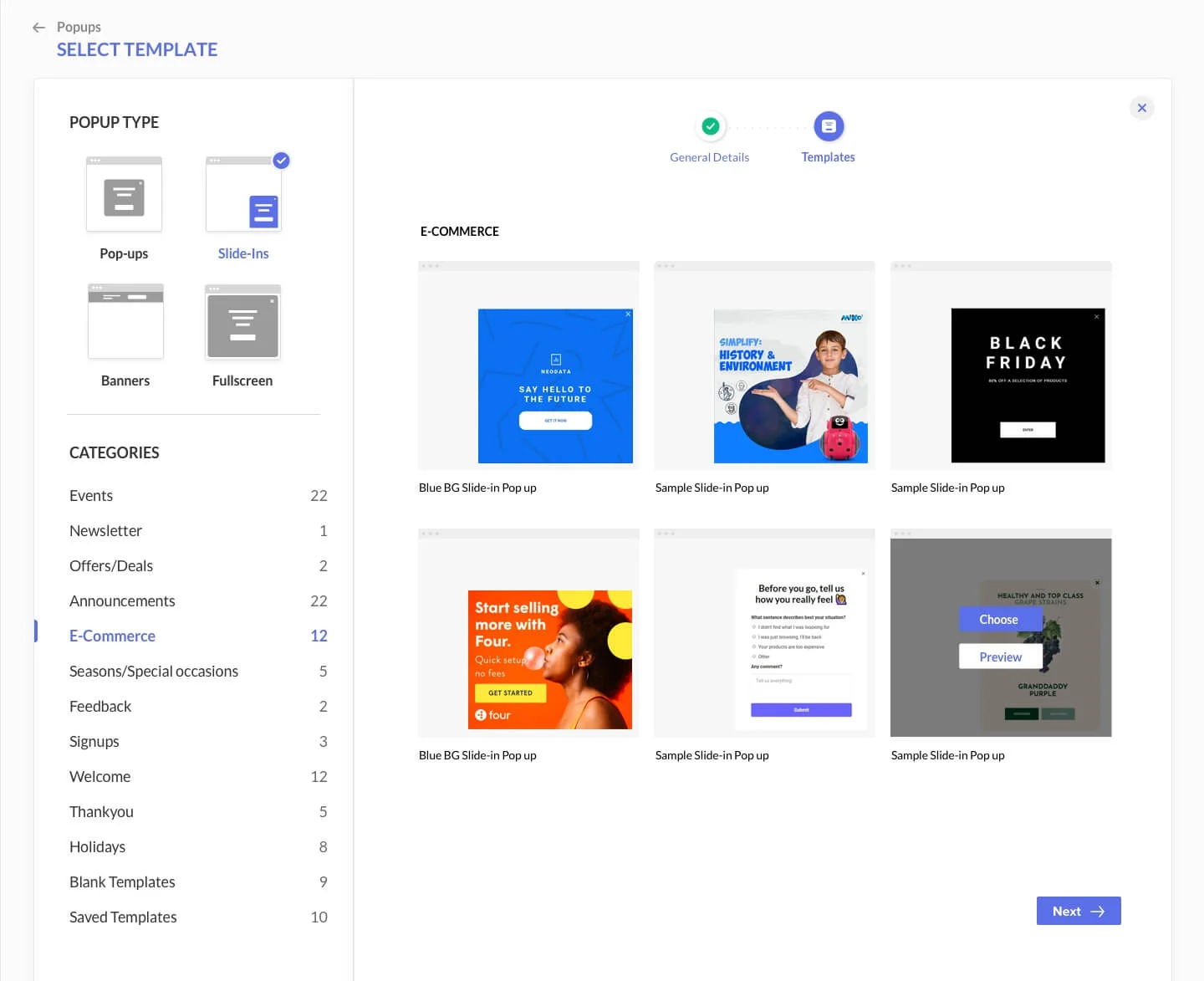
Task: Select the E-Commerce category
Action: (112, 636)
